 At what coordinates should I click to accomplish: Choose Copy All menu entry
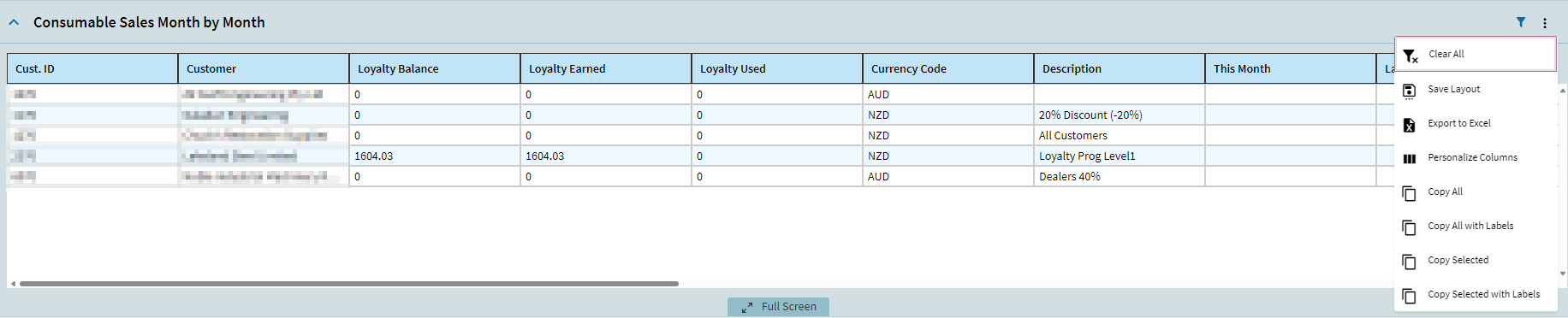coord(1476,191)
